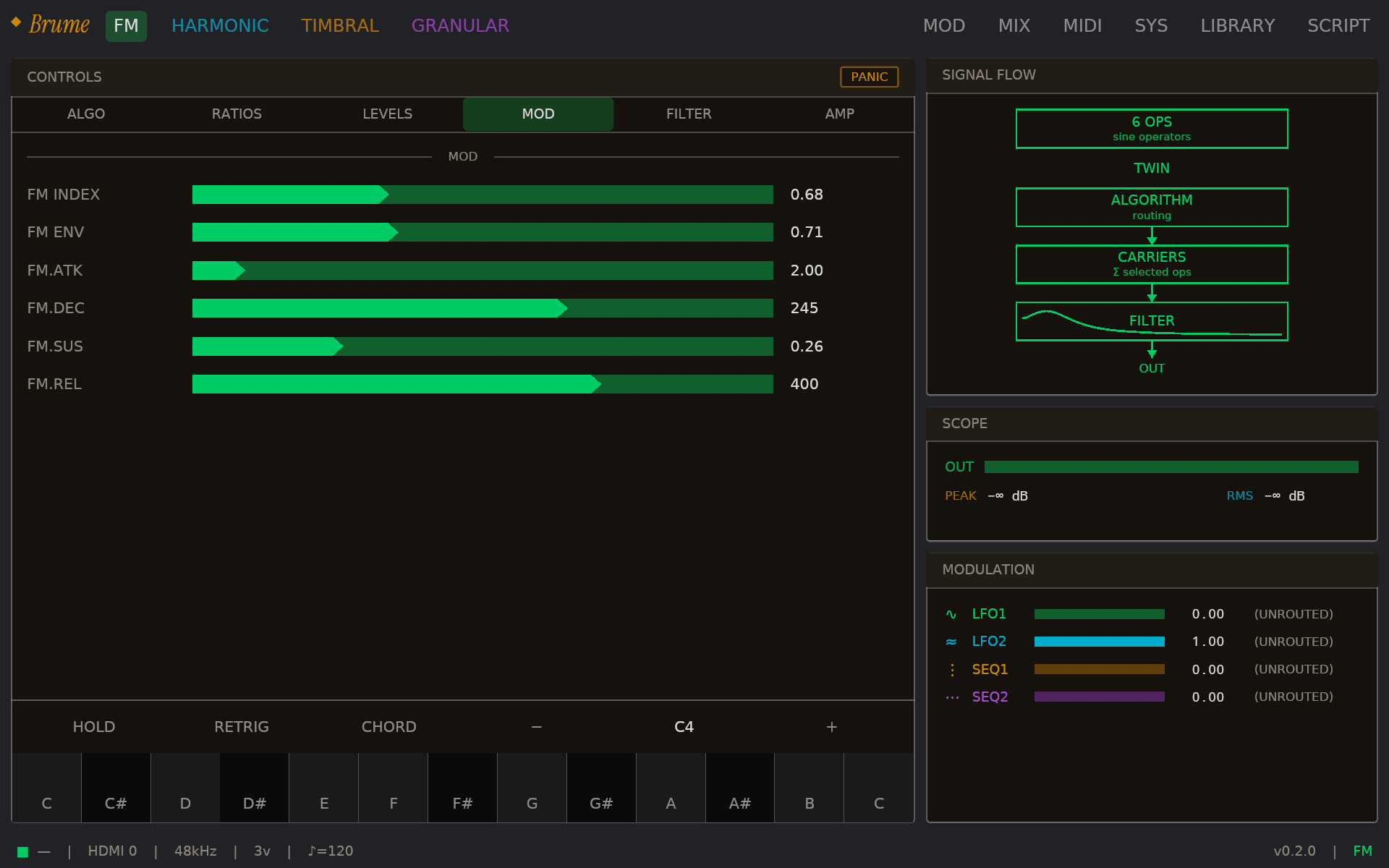Switch to the FILTER controls tab
Screen dimensions: 1389x868
coord(689,114)
